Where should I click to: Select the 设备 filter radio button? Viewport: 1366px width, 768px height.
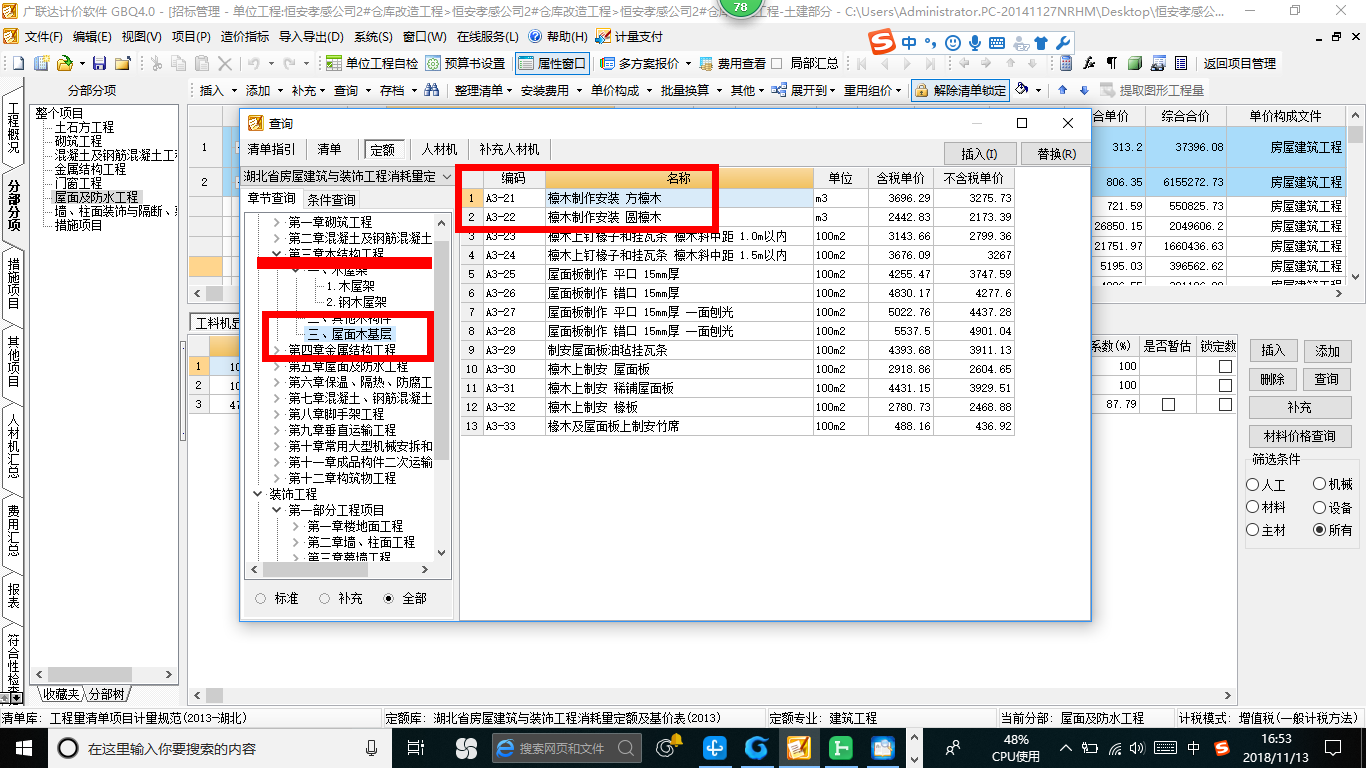1320,507
